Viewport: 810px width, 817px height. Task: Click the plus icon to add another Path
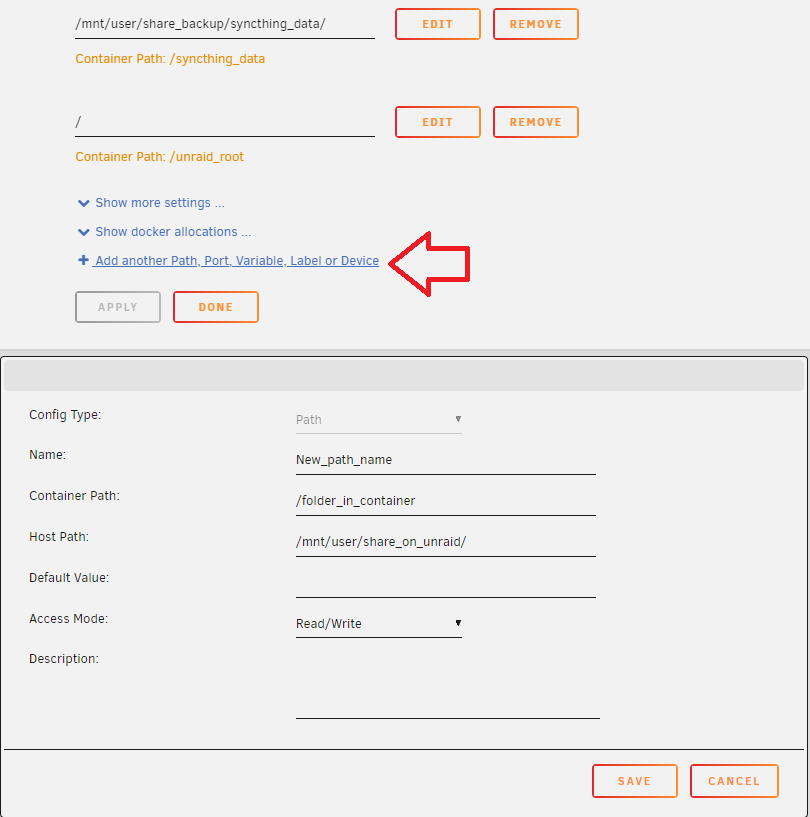pos(84,260)
